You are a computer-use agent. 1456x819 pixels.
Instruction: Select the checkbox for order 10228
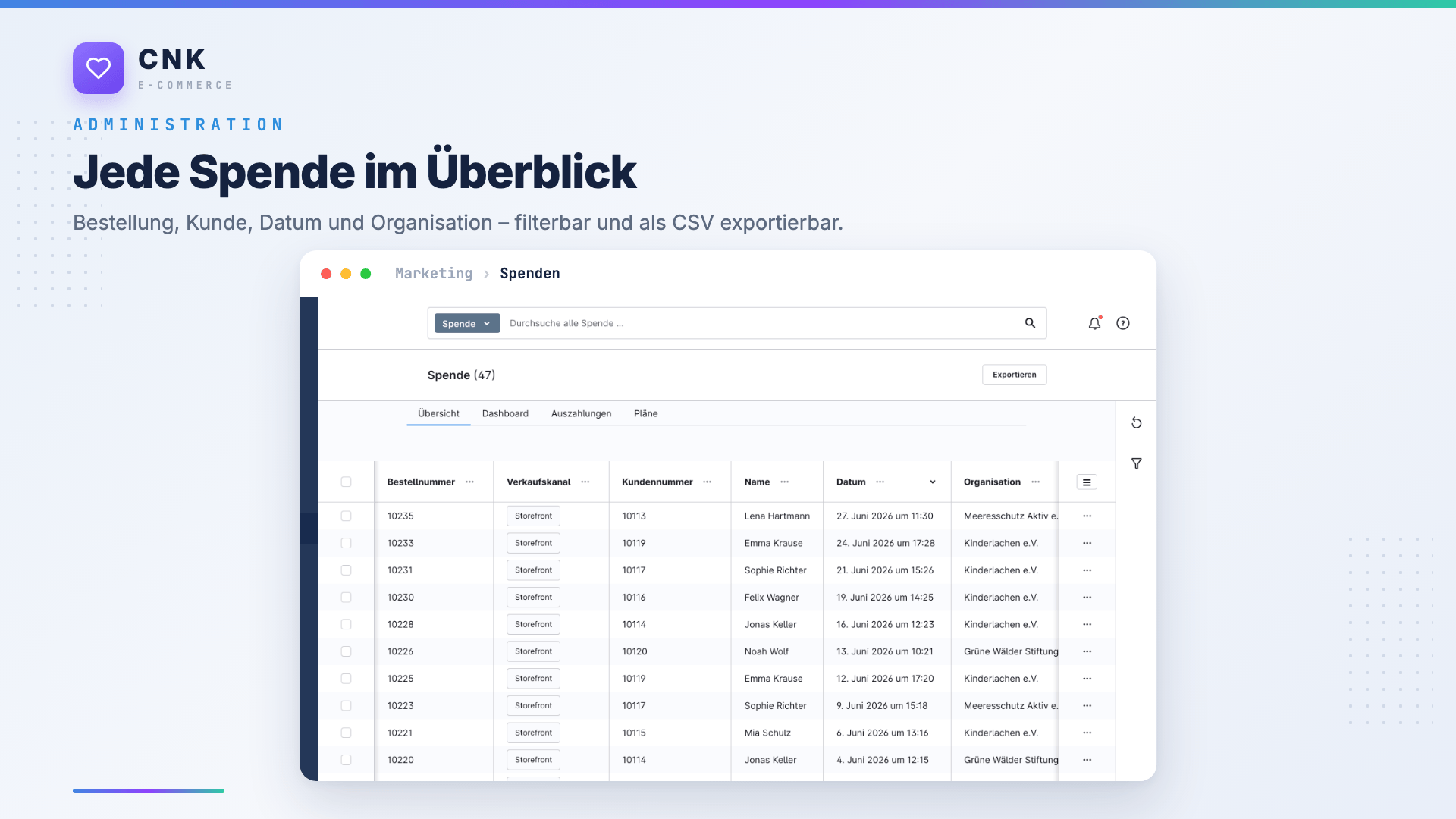pyautogui.click(x=346, y=624)
